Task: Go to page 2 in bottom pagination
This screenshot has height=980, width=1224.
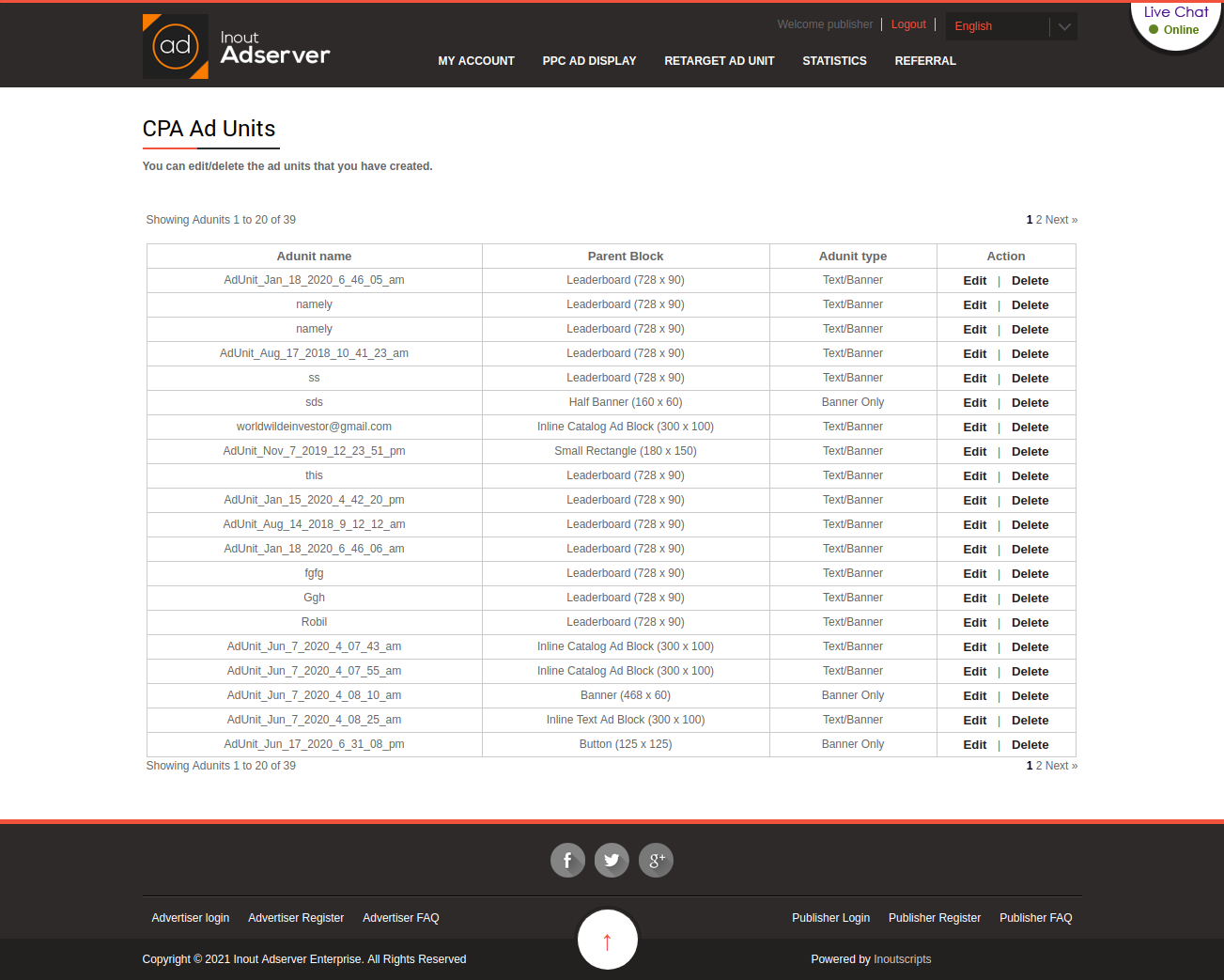Action: tap(1039, 766)
